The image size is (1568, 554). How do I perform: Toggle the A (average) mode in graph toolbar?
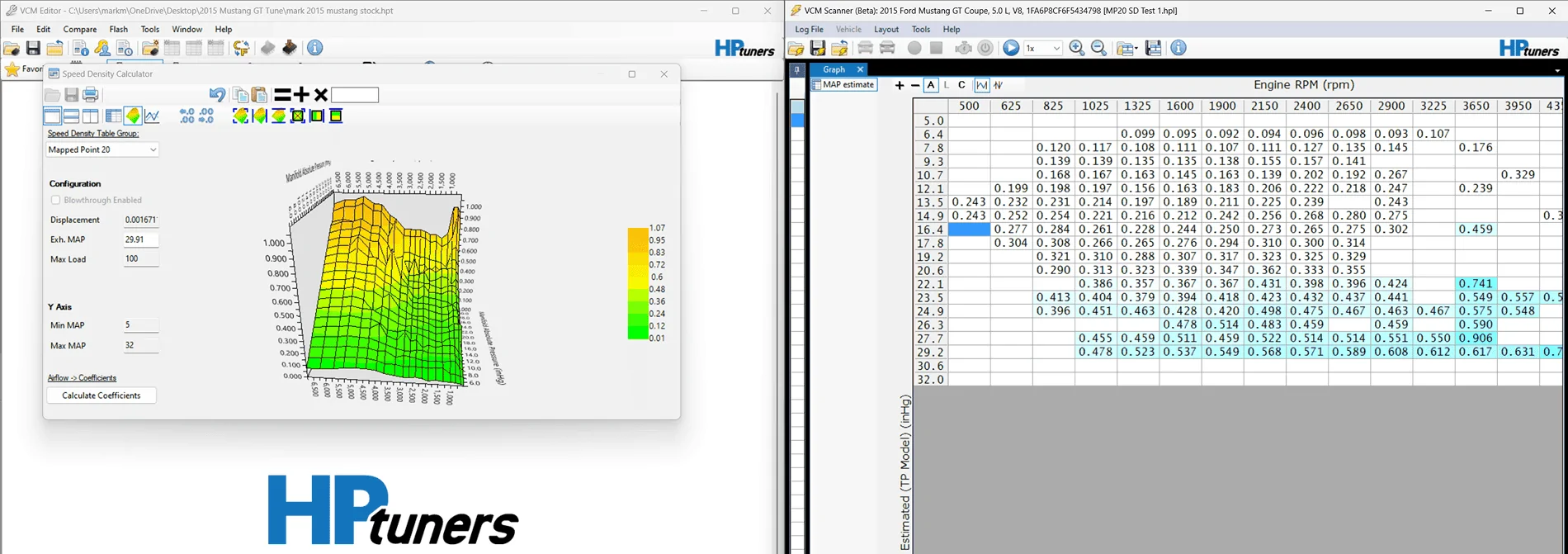931,85
